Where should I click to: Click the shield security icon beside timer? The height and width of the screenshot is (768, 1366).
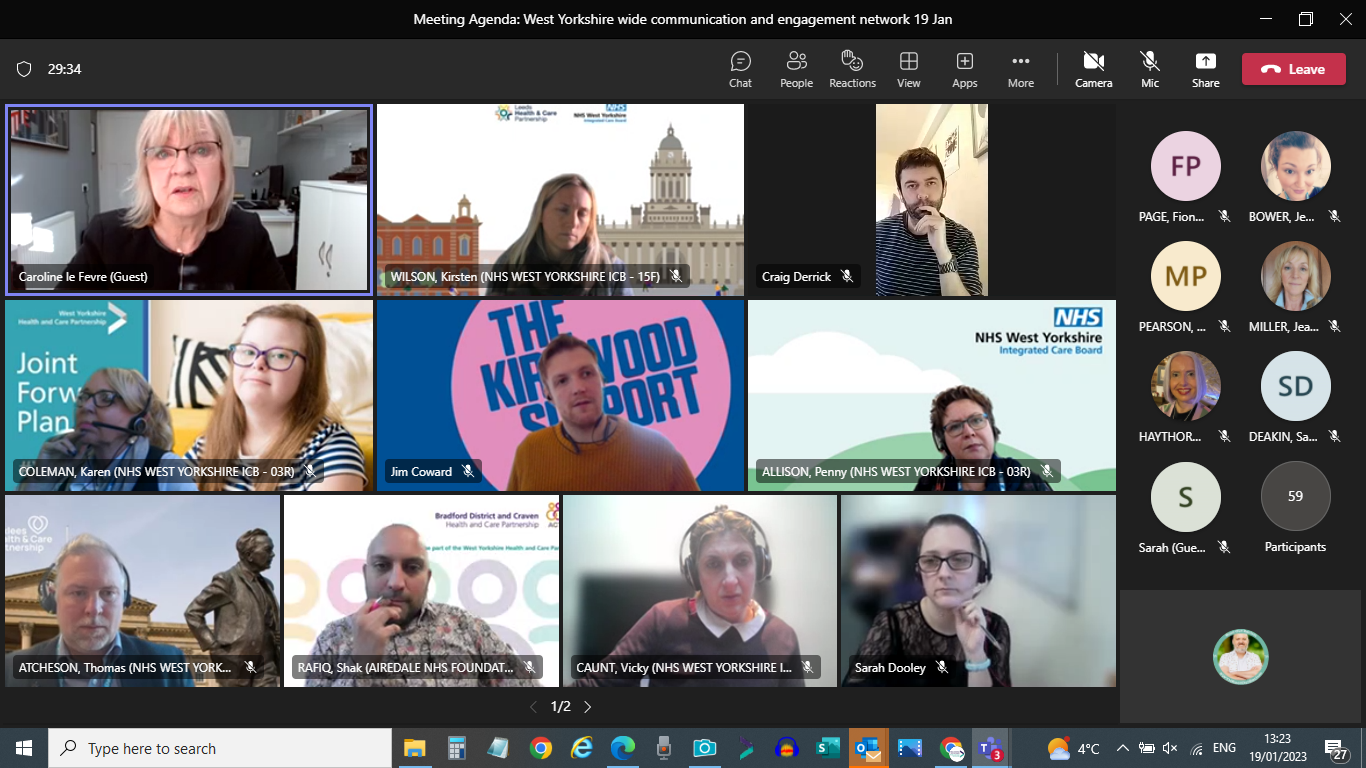point(24,69)
